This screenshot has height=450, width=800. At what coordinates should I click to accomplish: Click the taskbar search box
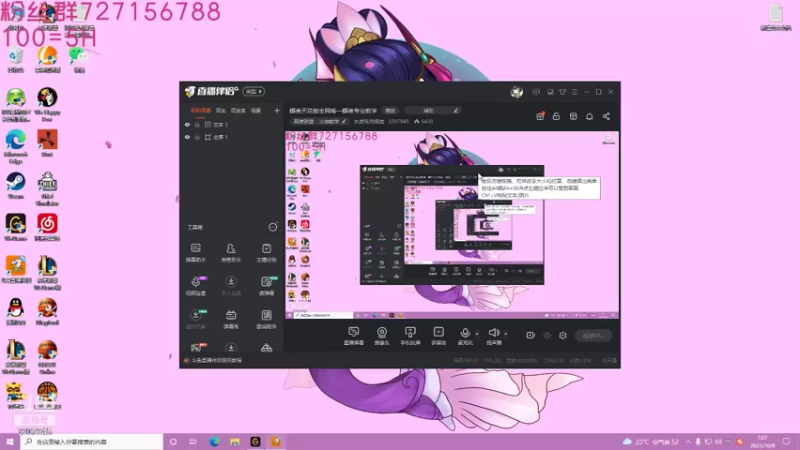(x=92, y=442)
